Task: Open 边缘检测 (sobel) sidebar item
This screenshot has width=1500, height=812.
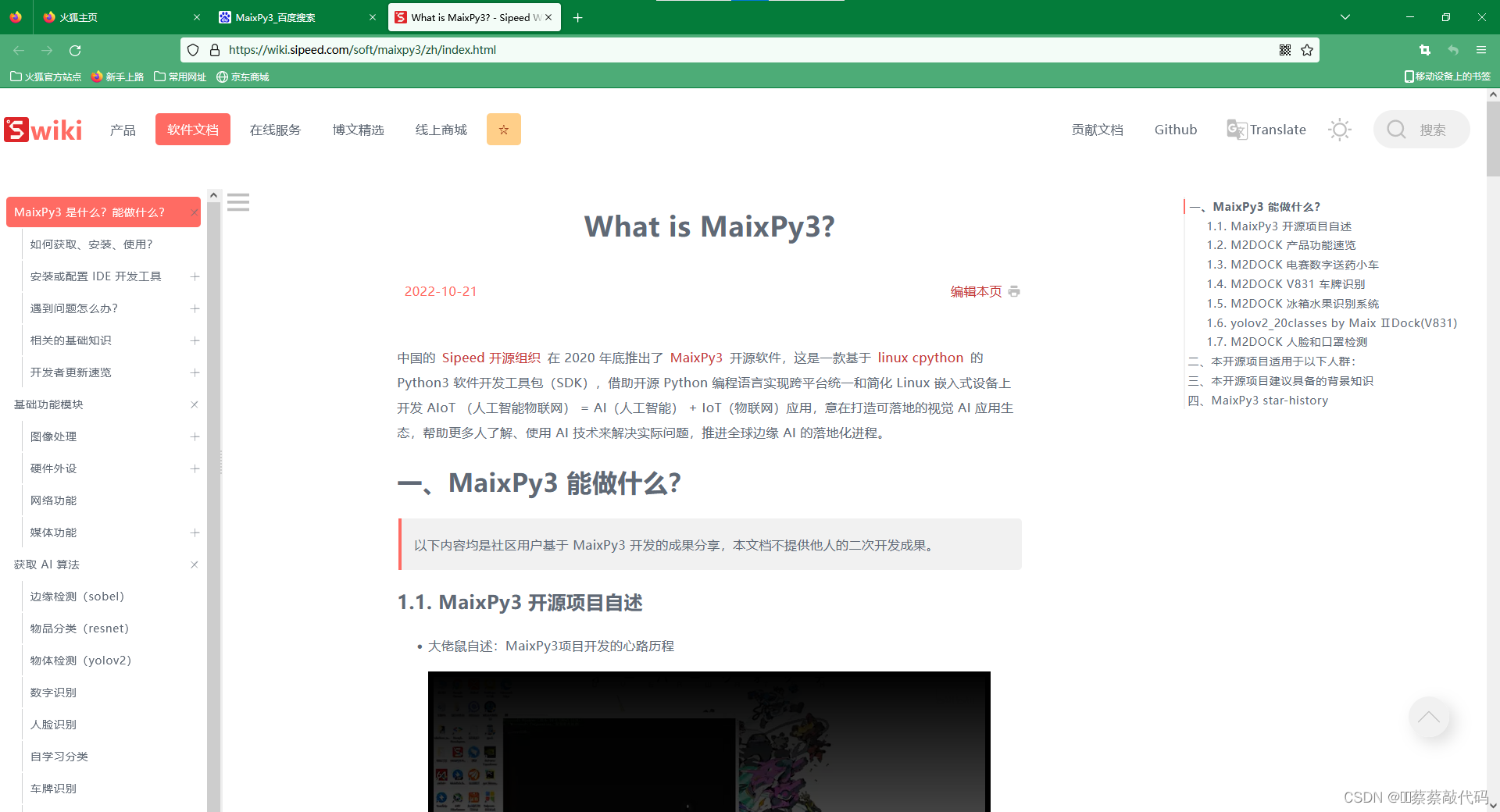Action: [x=77, y=597]
